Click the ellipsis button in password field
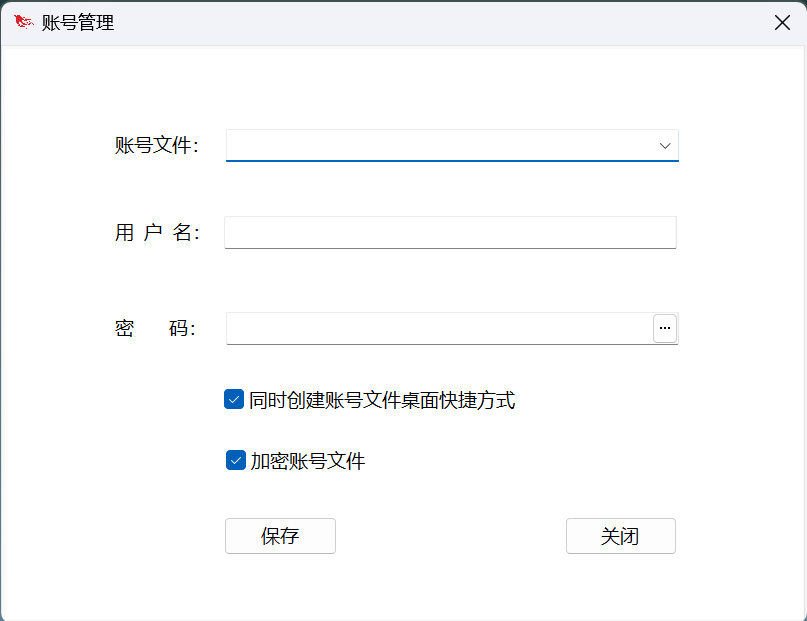 pos(665,328)
